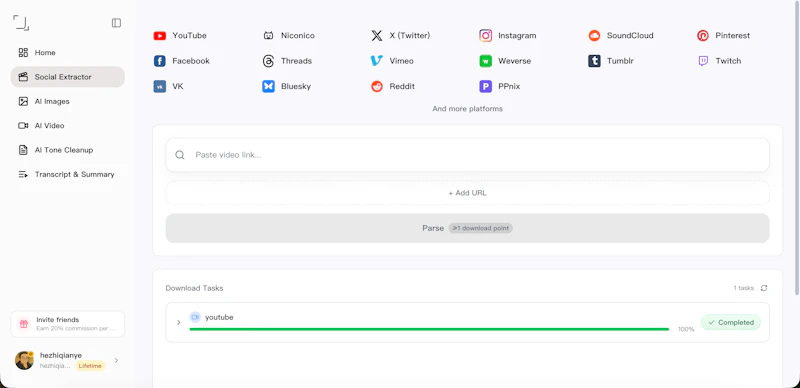The height and width of the screenshot is (388, 800).
Task: Click the gift icon in Invite friends
Action: click(23, 324)
